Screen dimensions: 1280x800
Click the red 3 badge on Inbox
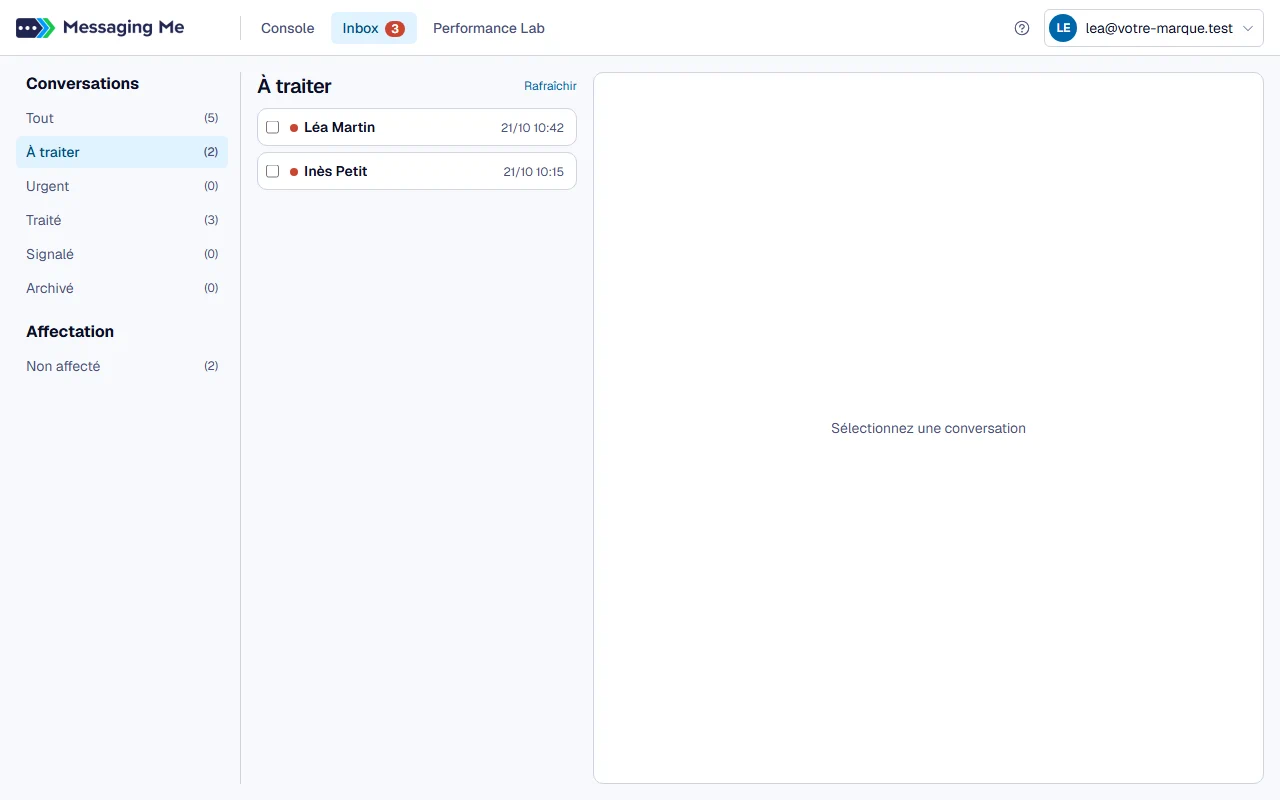pyautogui.click(x=395, y=29)
